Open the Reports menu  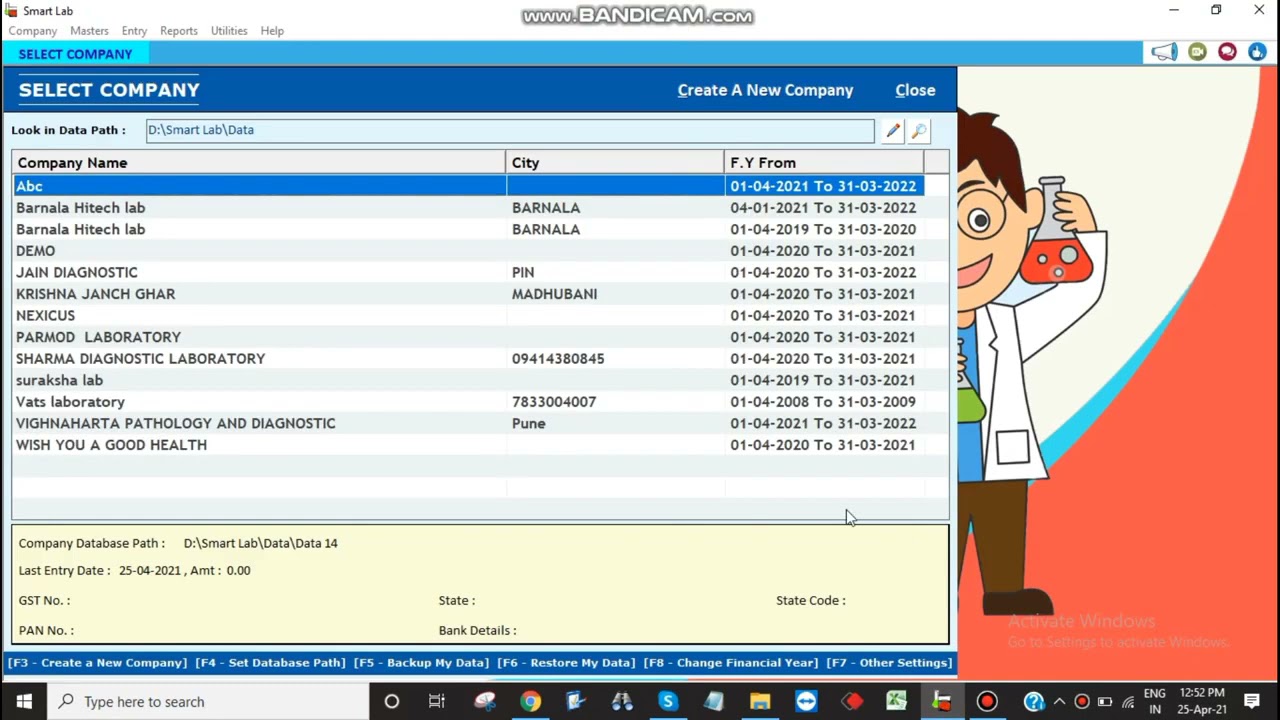click(x=179, y=31)
